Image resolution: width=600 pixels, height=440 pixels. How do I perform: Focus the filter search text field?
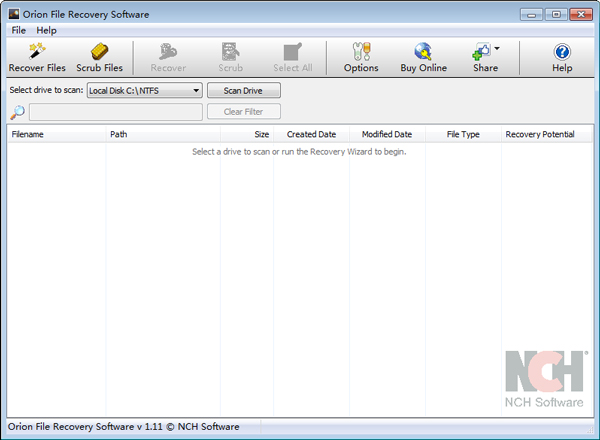pos(116,112)
